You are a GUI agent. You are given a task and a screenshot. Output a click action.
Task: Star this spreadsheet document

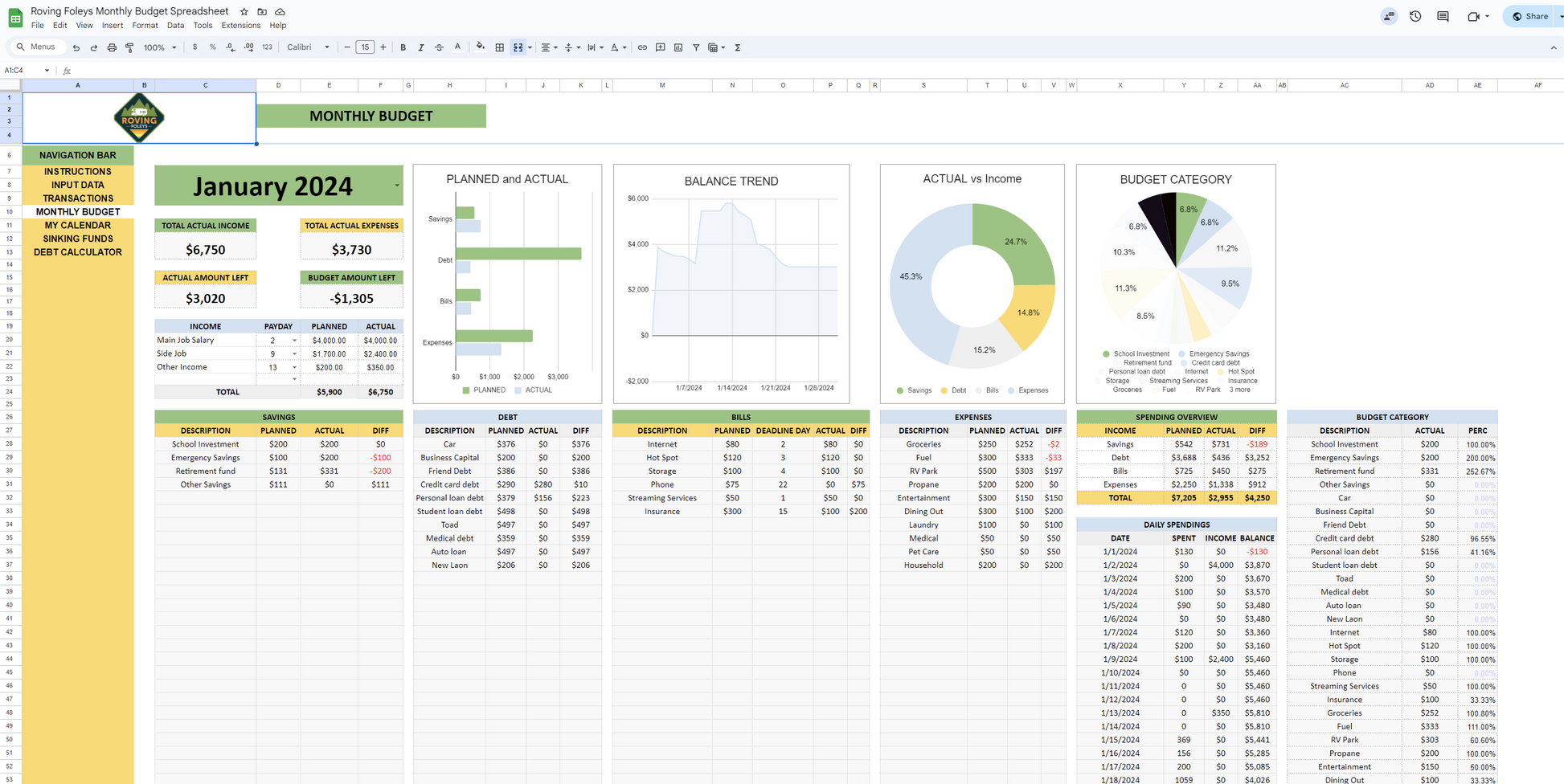[x=244, y=12]
